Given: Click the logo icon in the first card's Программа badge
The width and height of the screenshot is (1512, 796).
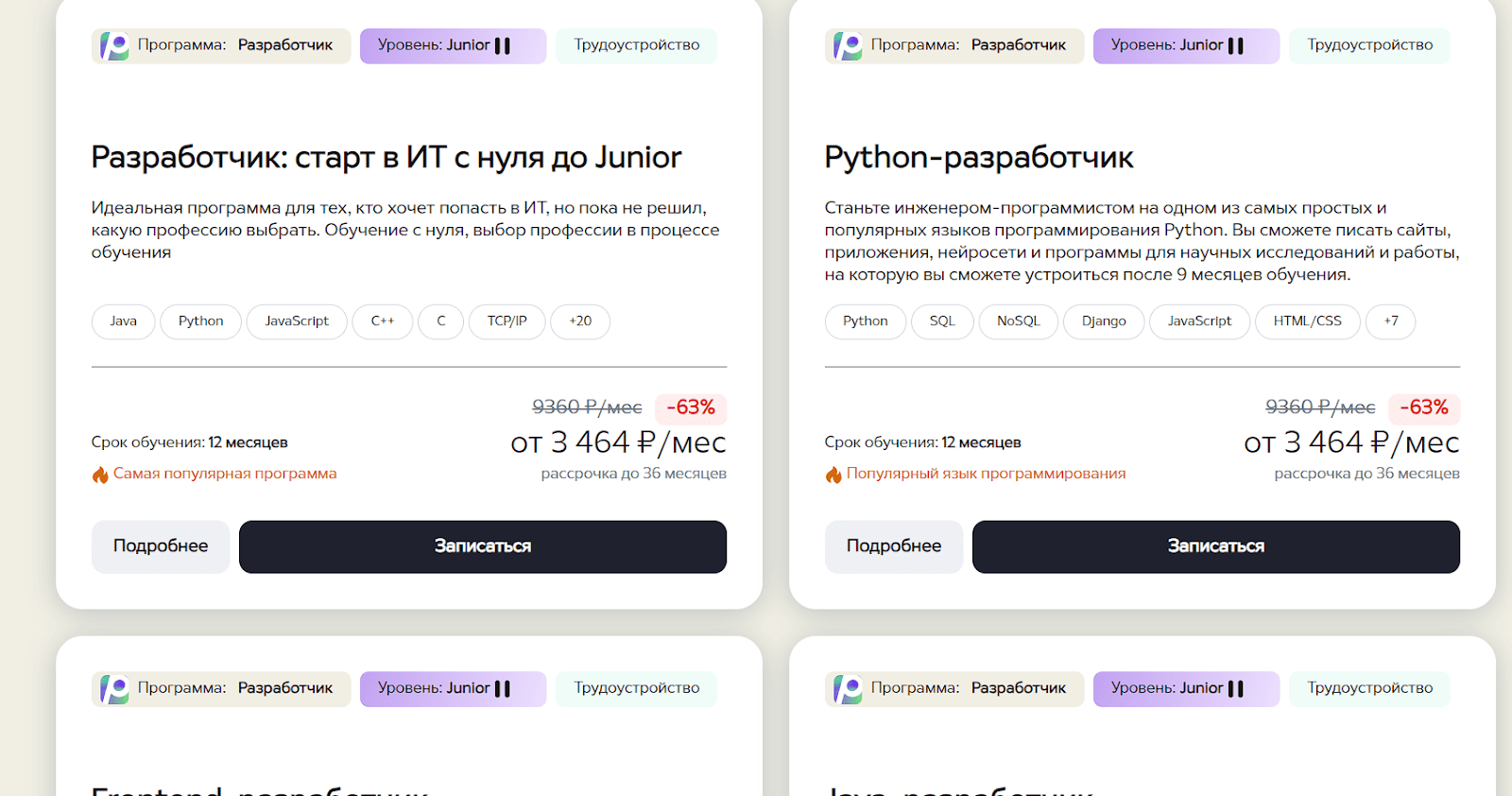Looking at the screenshot, I should (114, 45).
